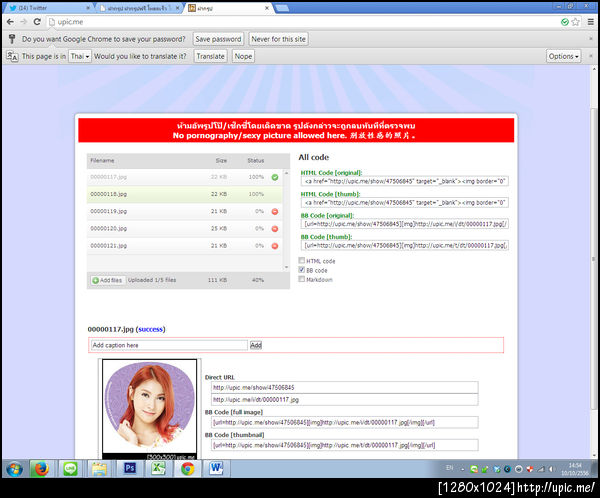Open Chrome from the taskbar

click(188, 469)
